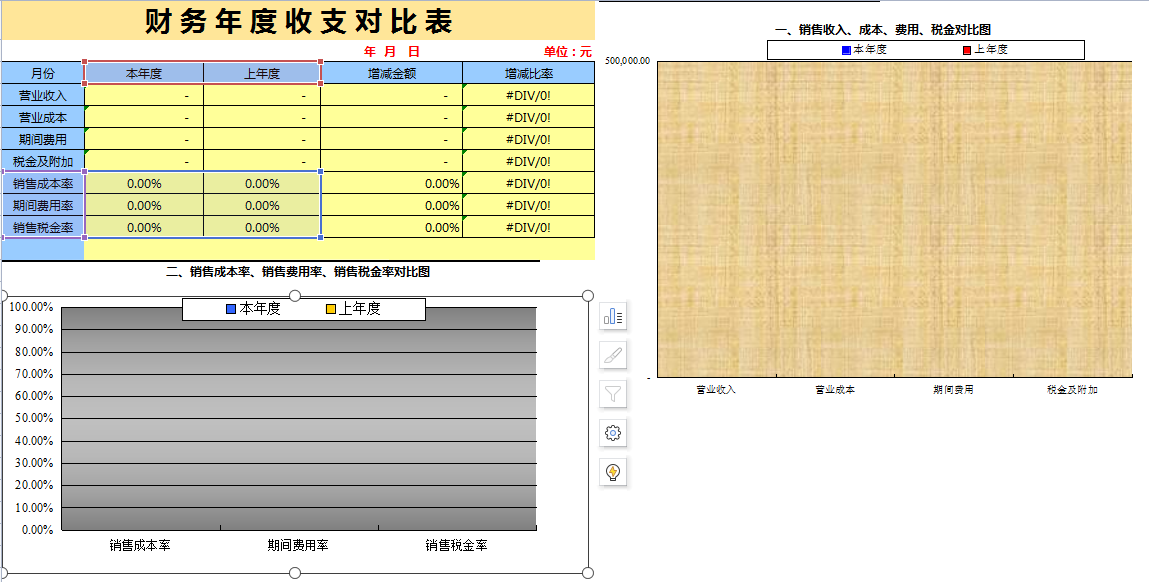The height and width of the screenshot is (582, 1149).
Task: Select the 0.00% cell for 销售成本率 under 本年度
Action: tap(145, 183)
